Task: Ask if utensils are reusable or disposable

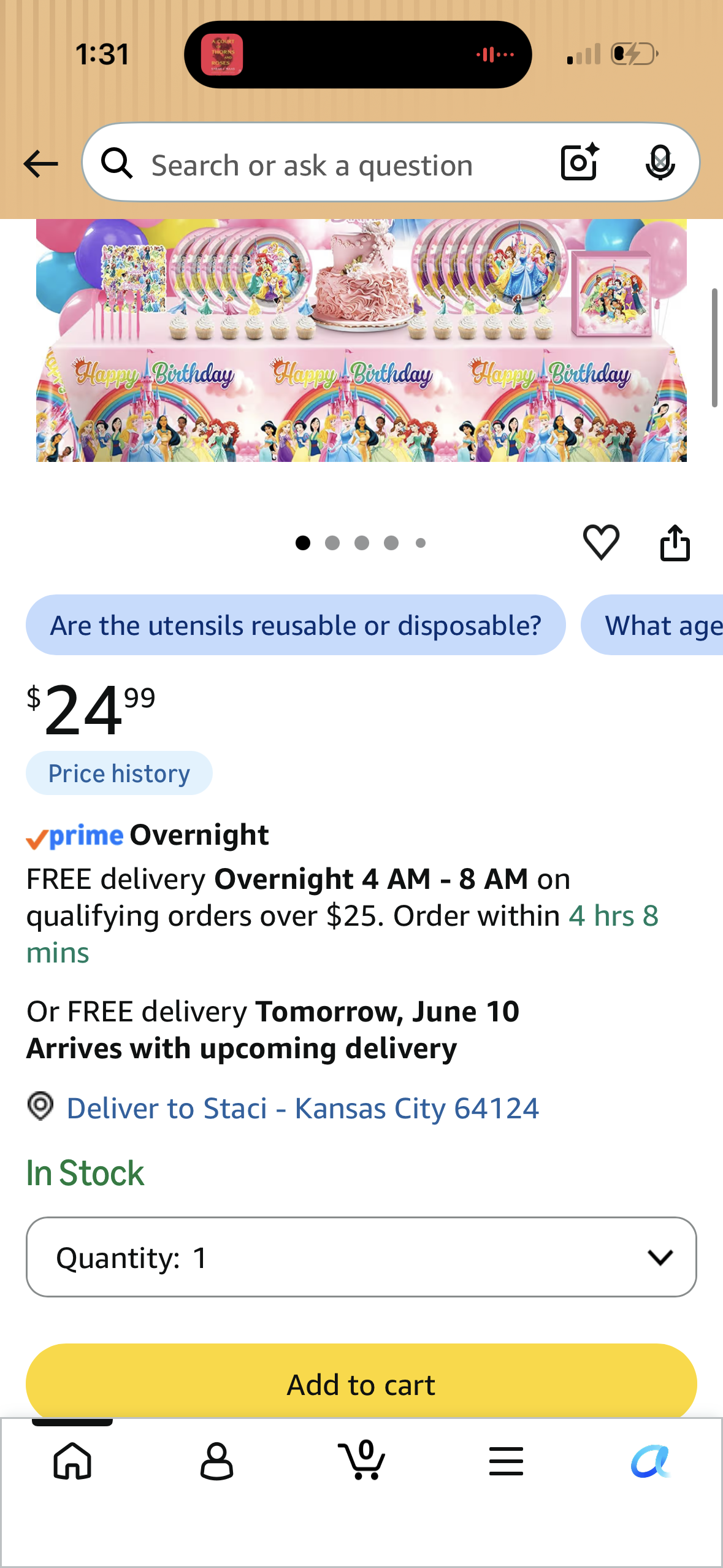Action: click(296, 625)
